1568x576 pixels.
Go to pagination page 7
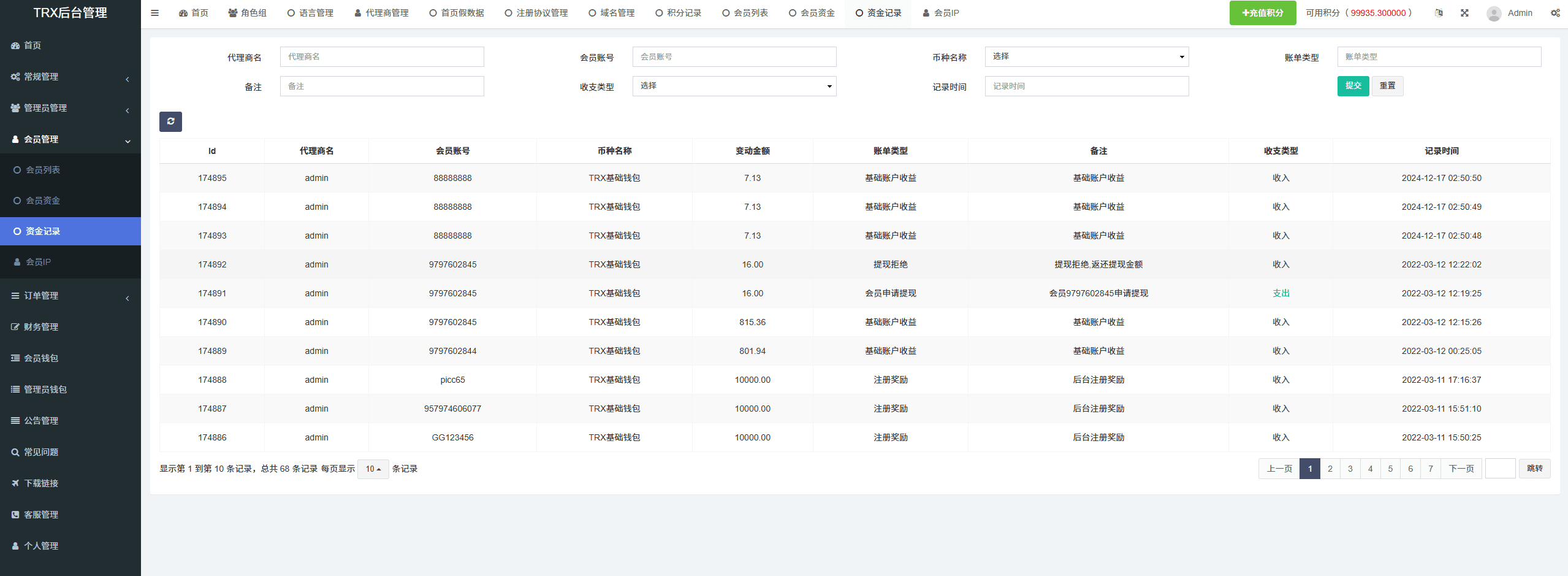coord(1431,469)
